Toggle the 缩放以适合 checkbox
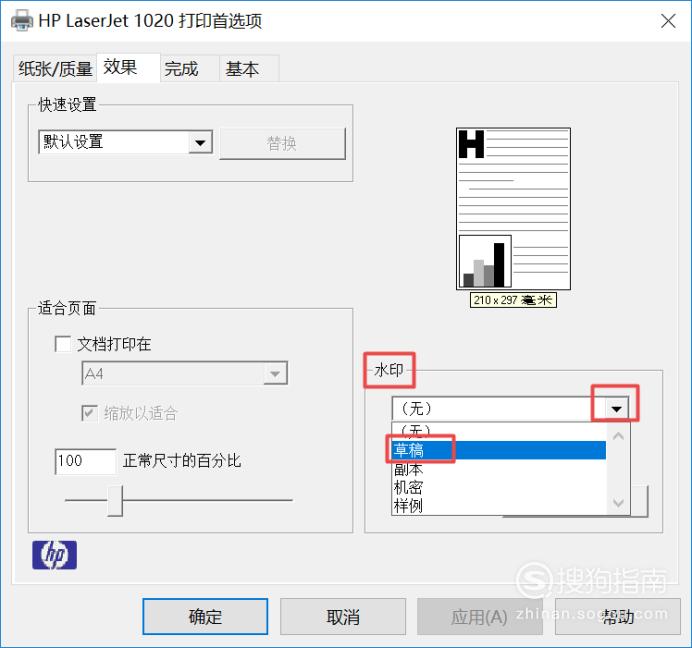Screen dimensions: 692x648 [x=90, y=413]
